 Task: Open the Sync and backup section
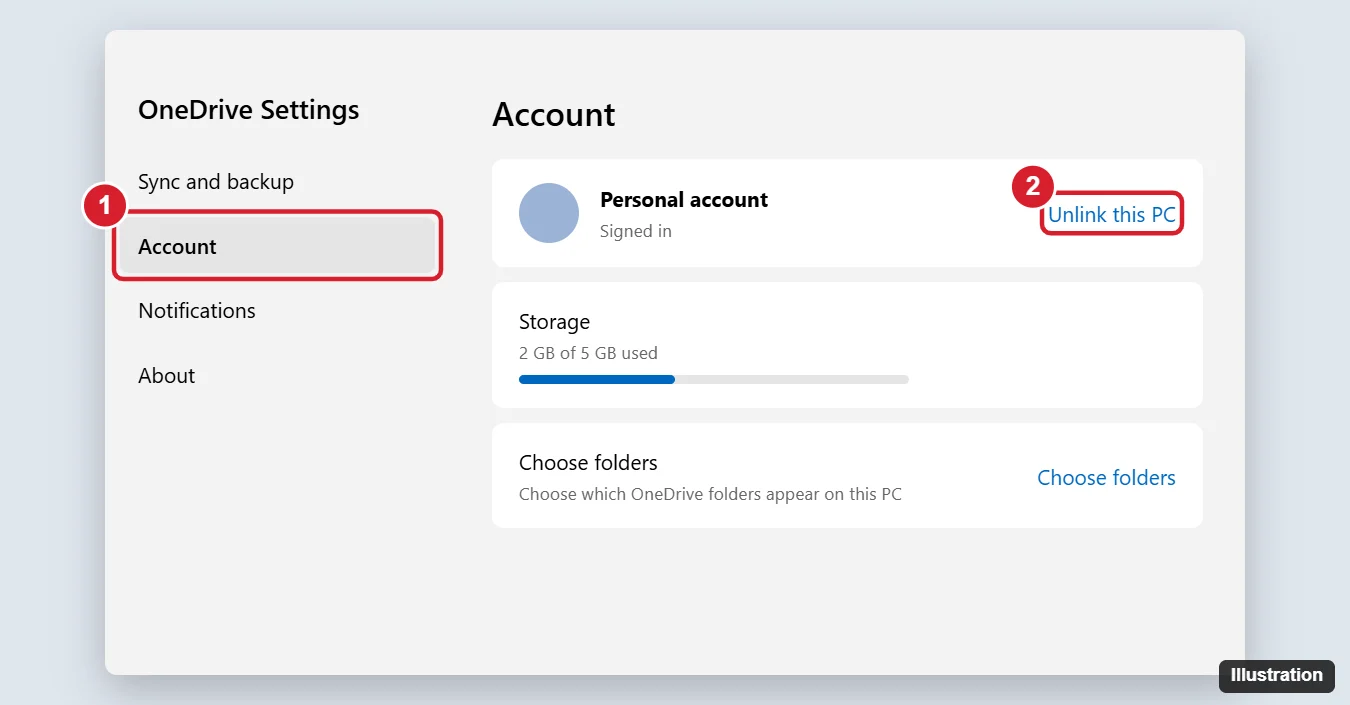216,182
